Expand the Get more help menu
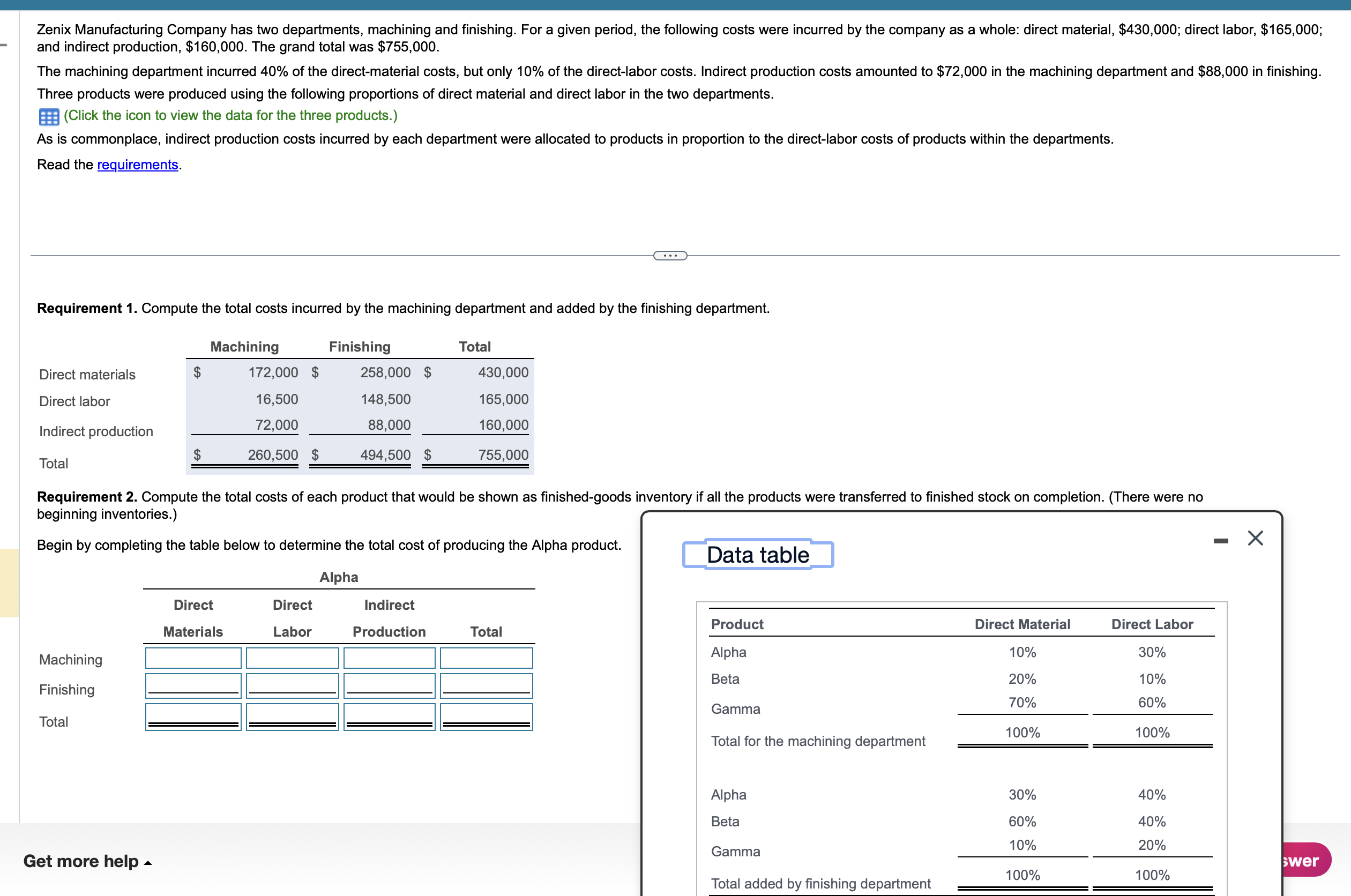 pyautogui.click(x=87, y=861)
